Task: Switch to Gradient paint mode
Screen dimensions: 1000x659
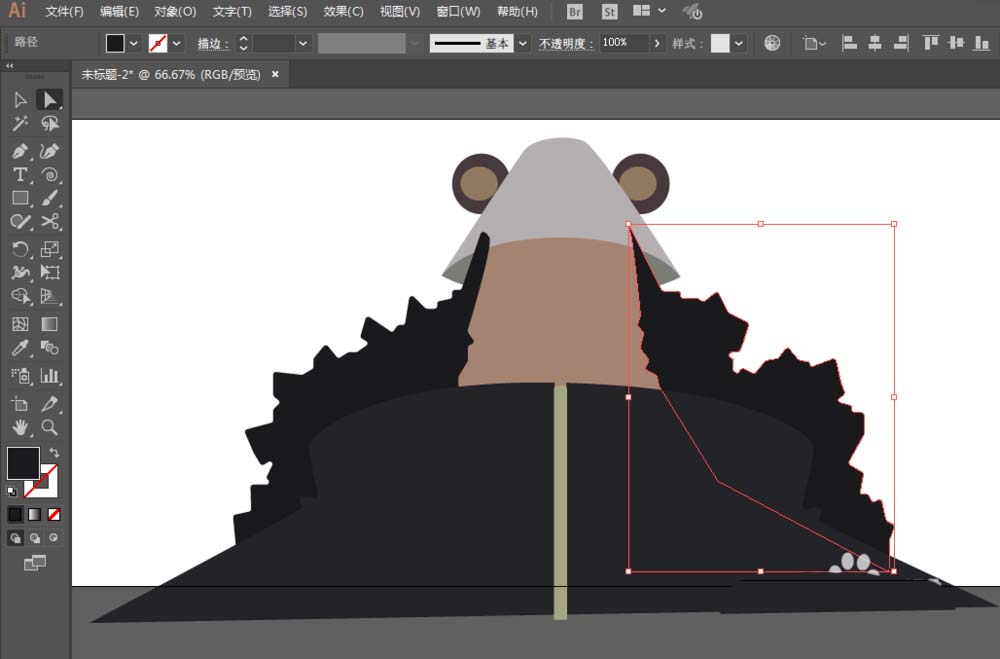Action: [x=35, y=514]
